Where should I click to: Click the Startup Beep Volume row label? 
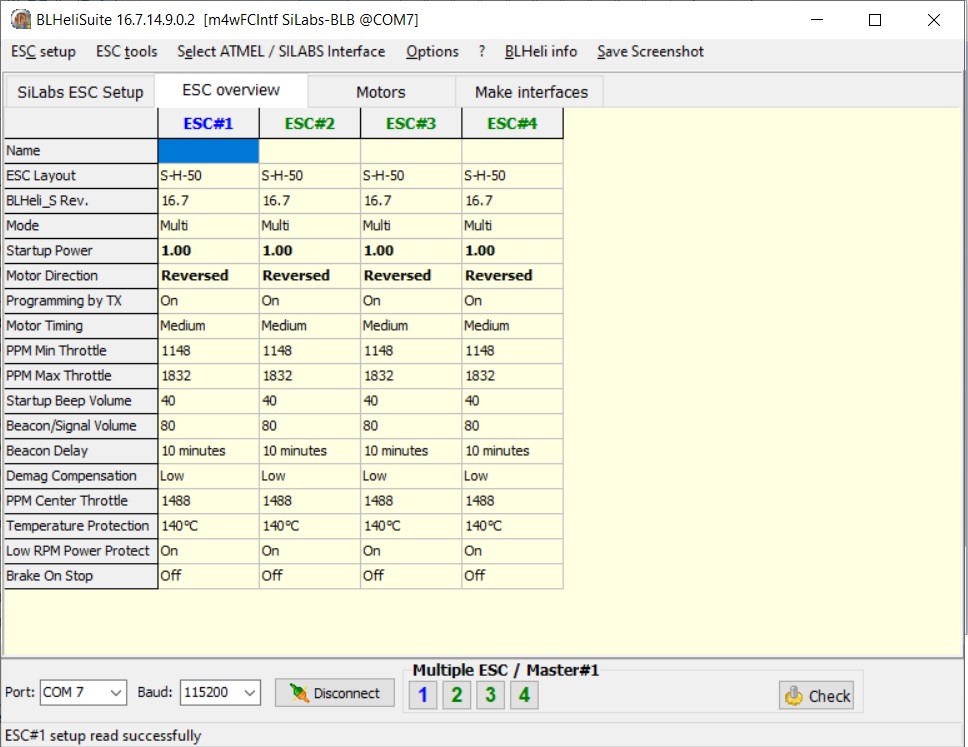81,401
